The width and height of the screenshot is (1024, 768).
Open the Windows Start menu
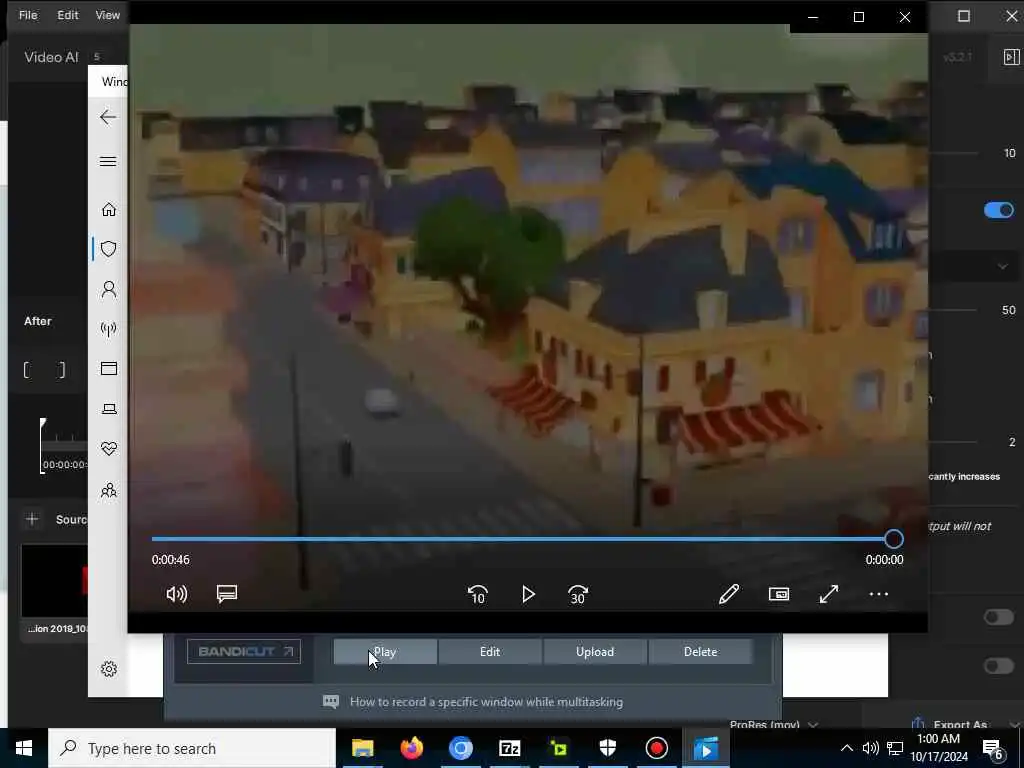point(24,748)
